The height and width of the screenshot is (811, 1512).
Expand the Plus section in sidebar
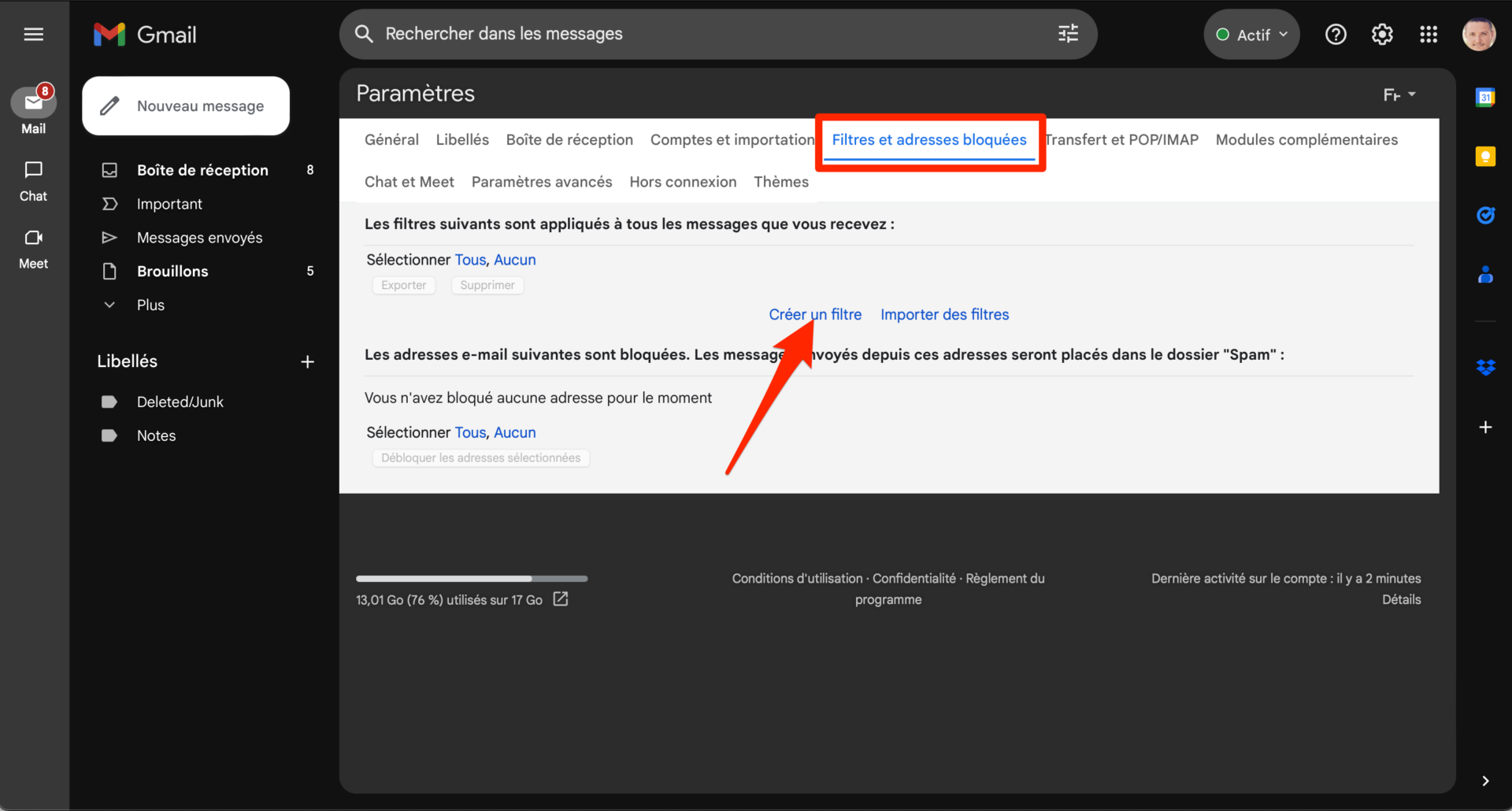[x=150, y=305]
